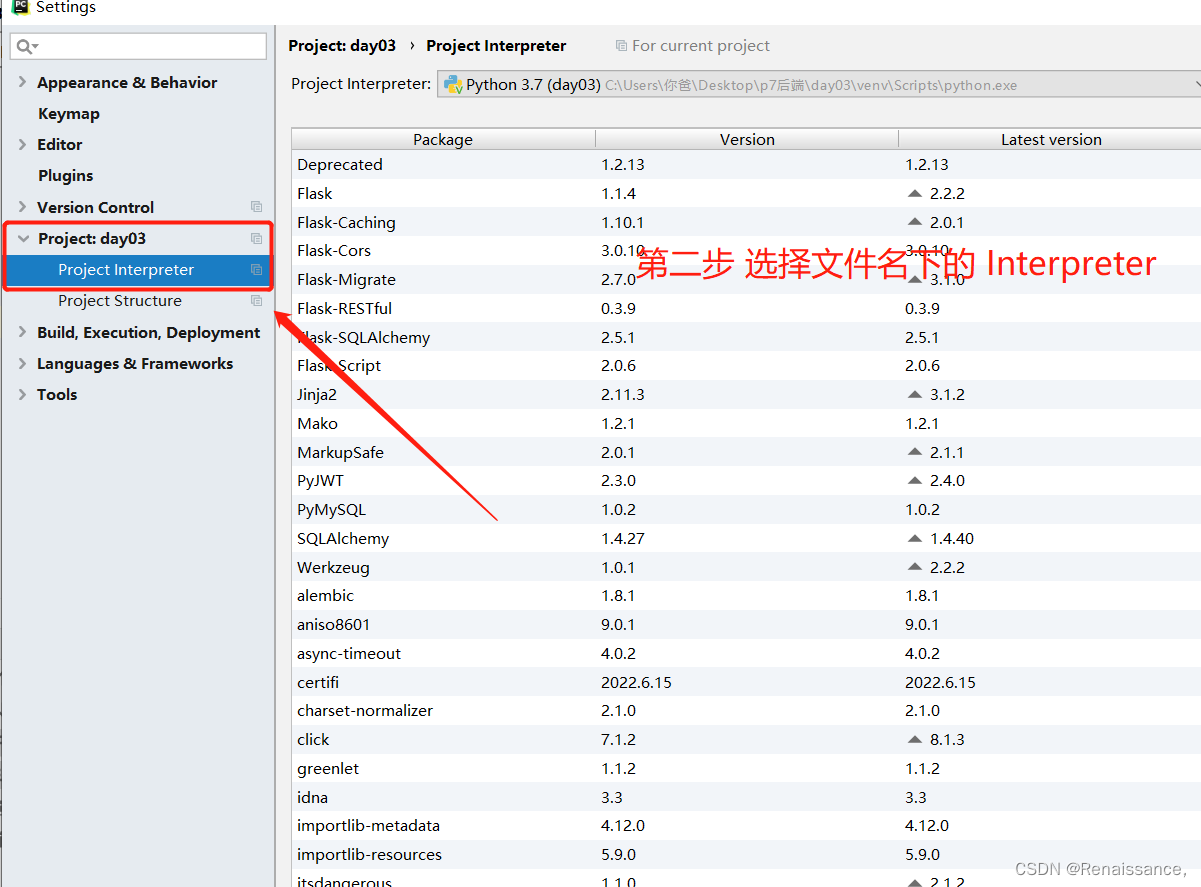Select the alembic package row
Image resolution: width=1201 pixels, height=887 pixels.
pyautogui.click(x=746, y=595)
